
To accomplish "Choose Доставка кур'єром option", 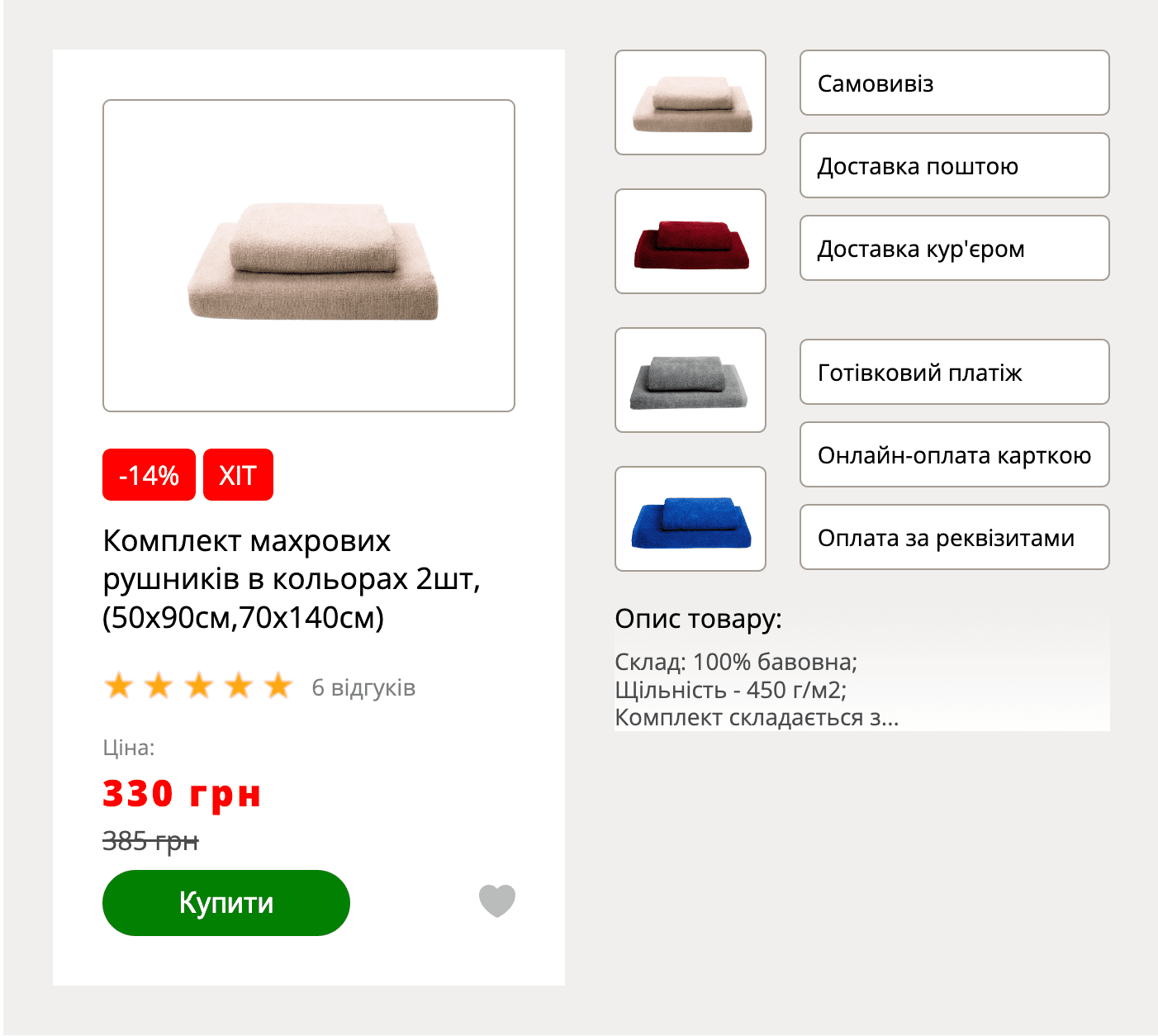I will pos(955,248).
